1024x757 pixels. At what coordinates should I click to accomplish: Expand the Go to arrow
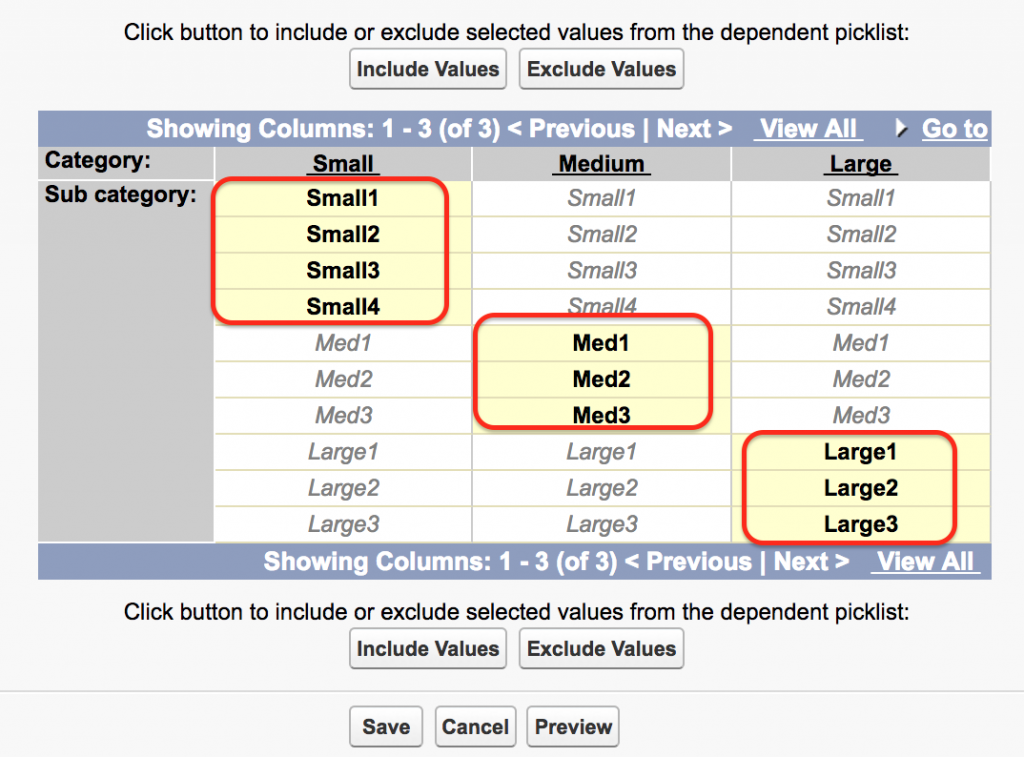coord(901,129)
